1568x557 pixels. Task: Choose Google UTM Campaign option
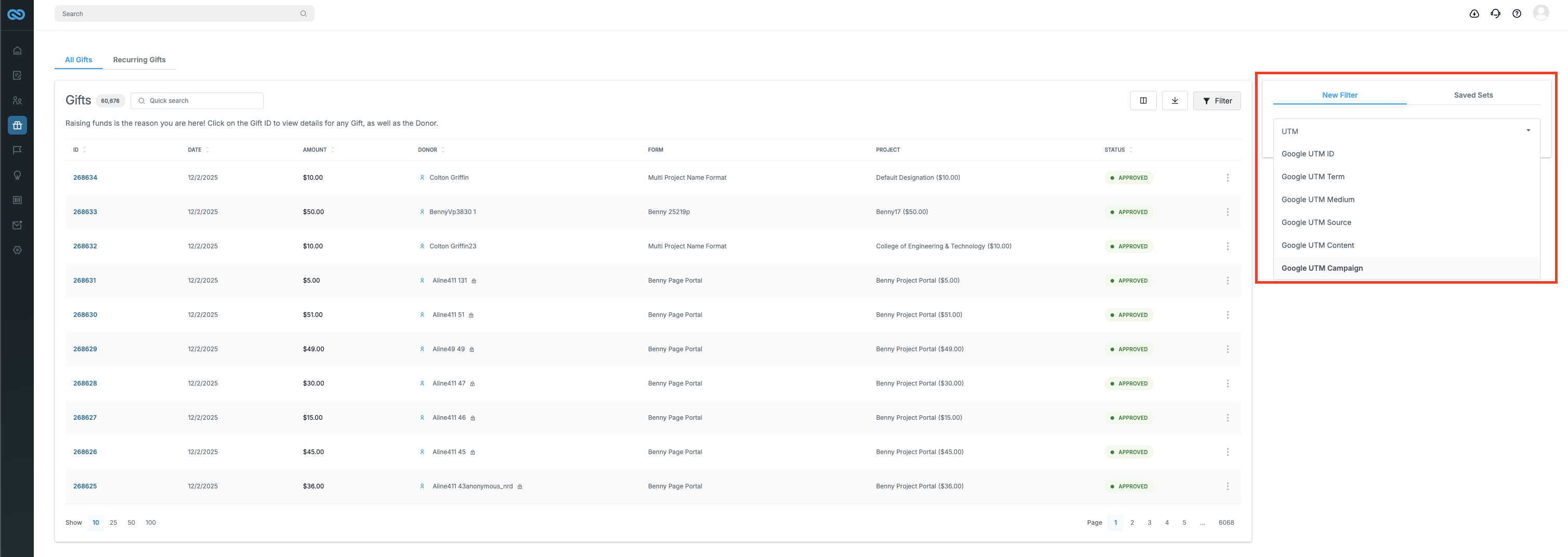click(x=1406, y=268)
